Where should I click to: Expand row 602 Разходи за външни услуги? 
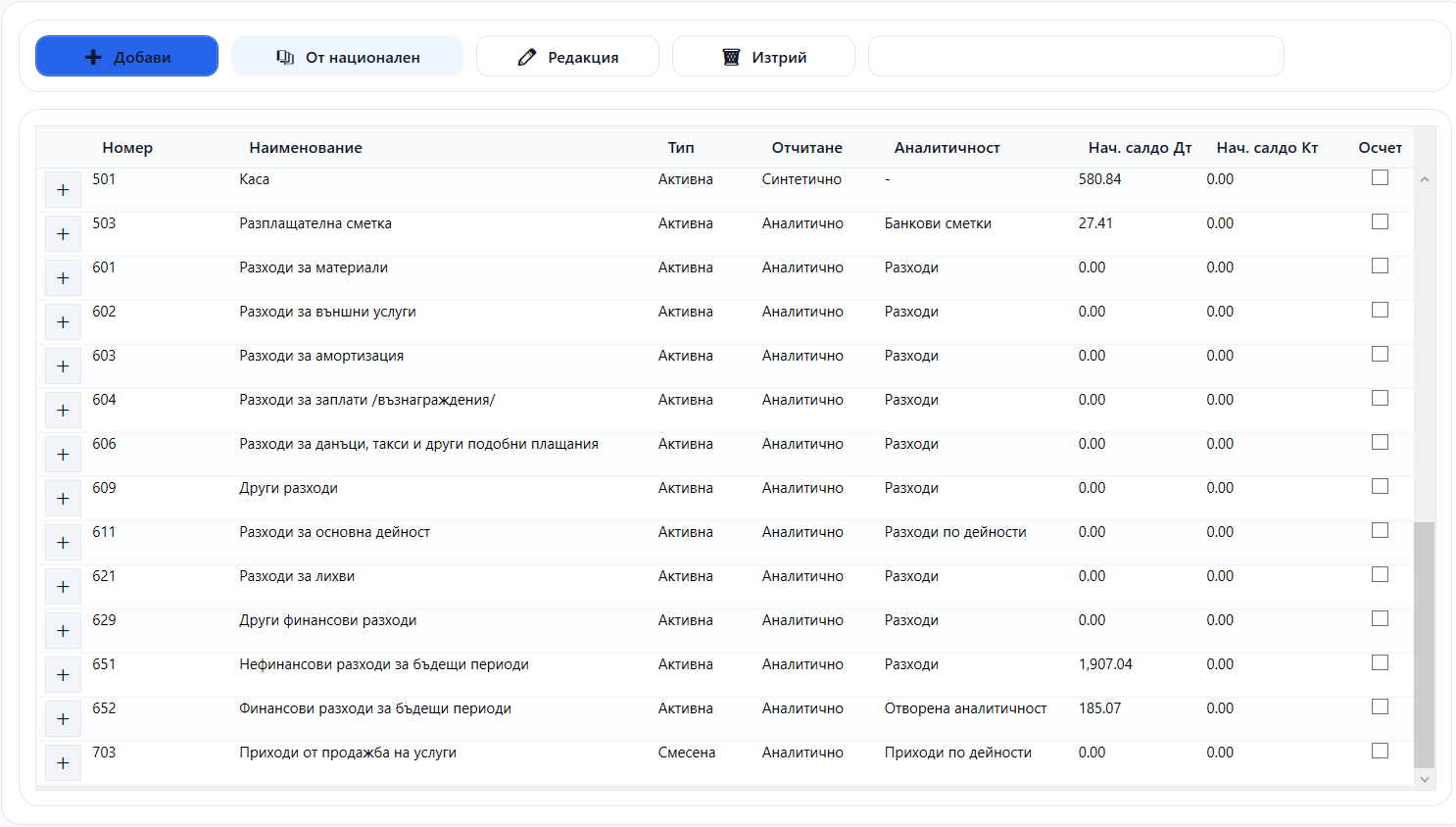[63, 322]
